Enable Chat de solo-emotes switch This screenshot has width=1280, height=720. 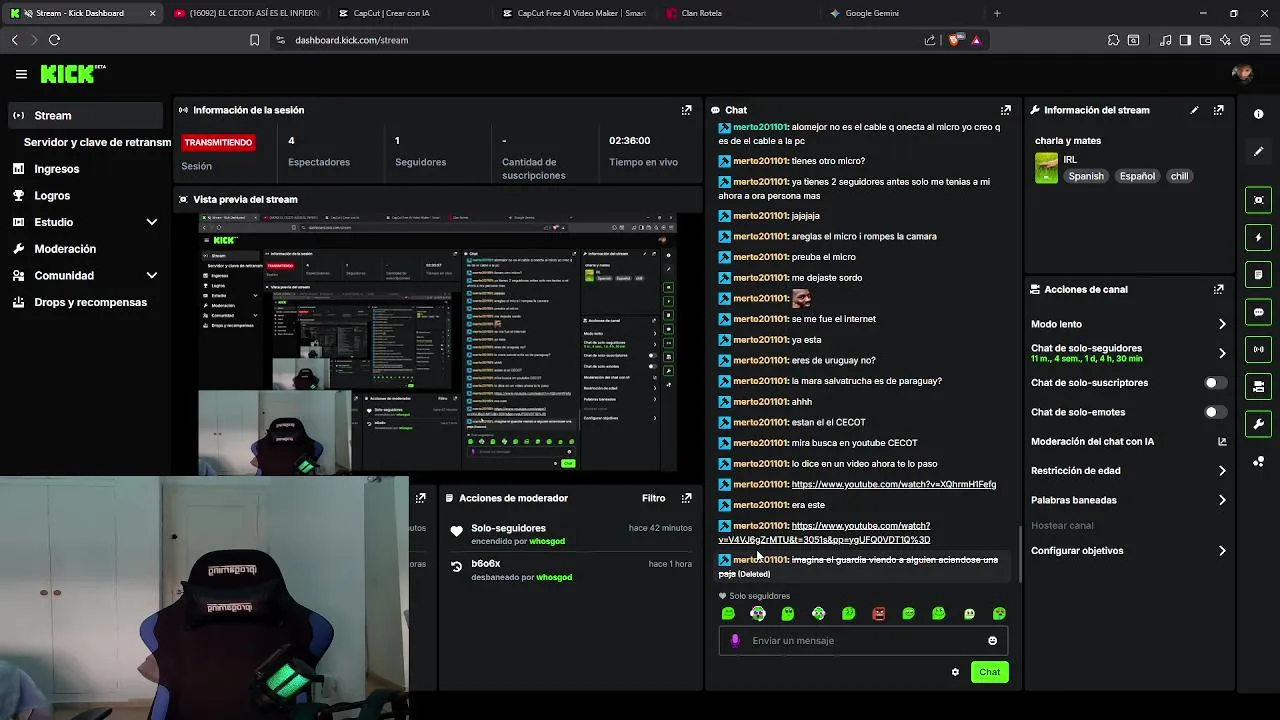tap(1214, 412)
